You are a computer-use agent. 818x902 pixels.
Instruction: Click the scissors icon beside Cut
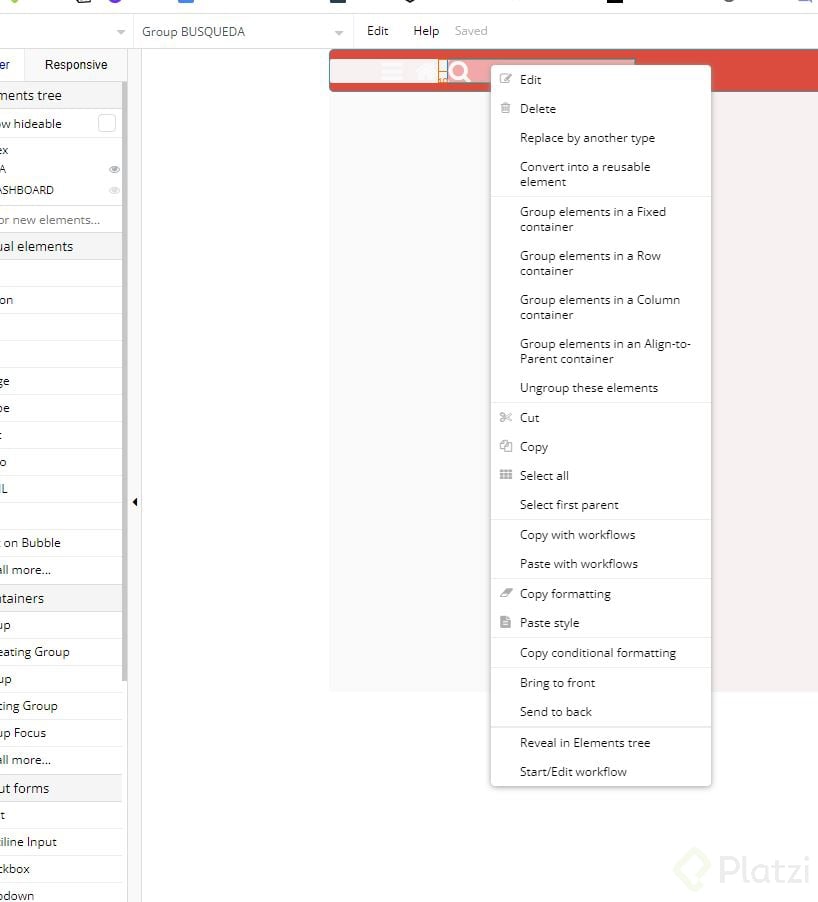(506, 417)
